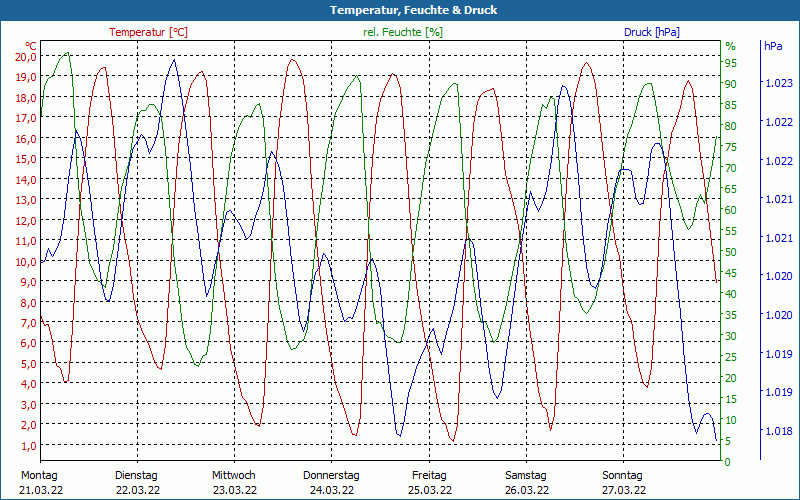Pick the Samstag 26.03.22 date label
The height and width of the screenshot is (500, 800).
[x=525, y=482]
